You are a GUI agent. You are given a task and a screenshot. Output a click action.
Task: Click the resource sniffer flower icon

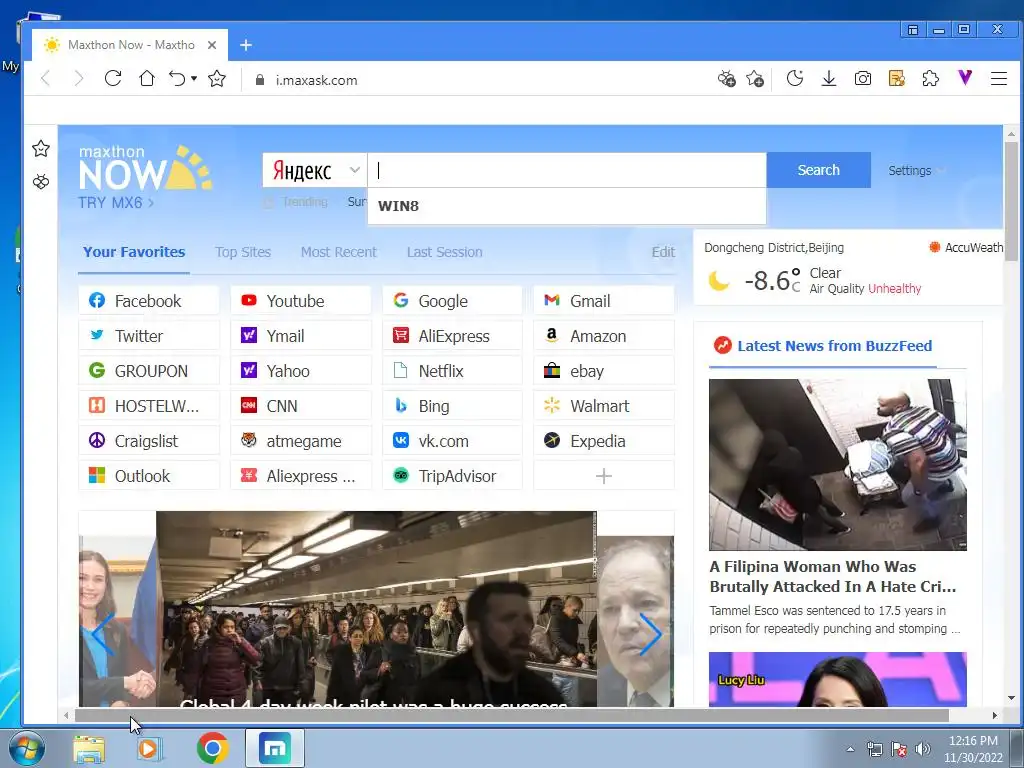point(726,79)
